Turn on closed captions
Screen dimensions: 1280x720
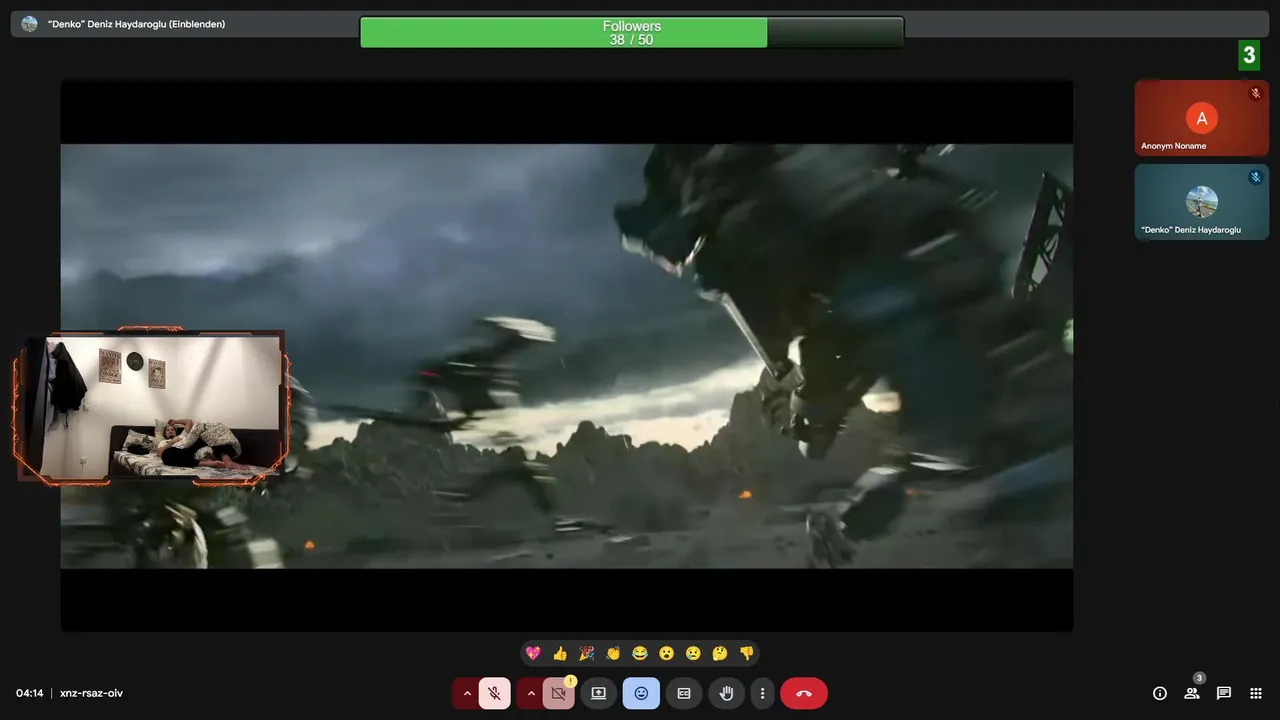point(684,693)
